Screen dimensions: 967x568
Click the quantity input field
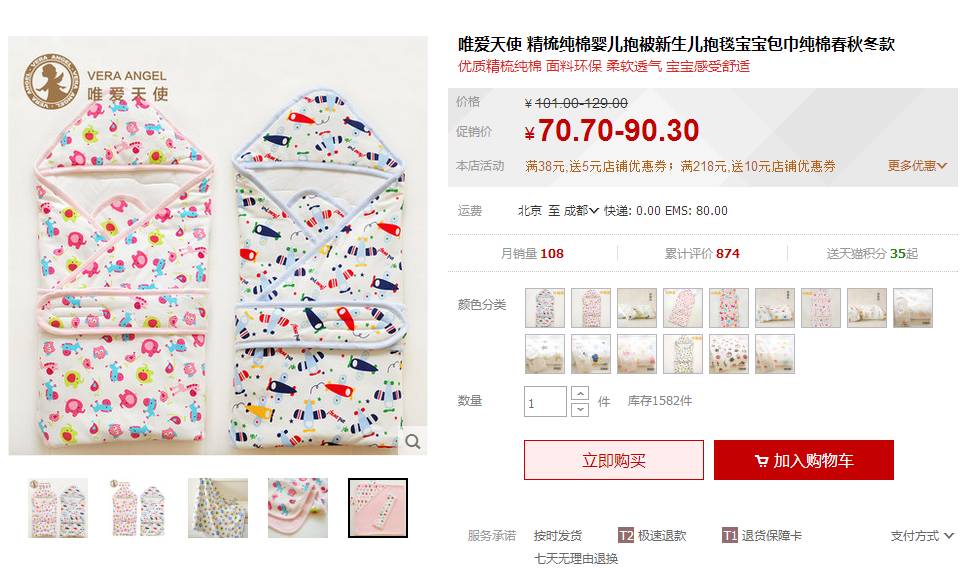[x=545, y=401]
